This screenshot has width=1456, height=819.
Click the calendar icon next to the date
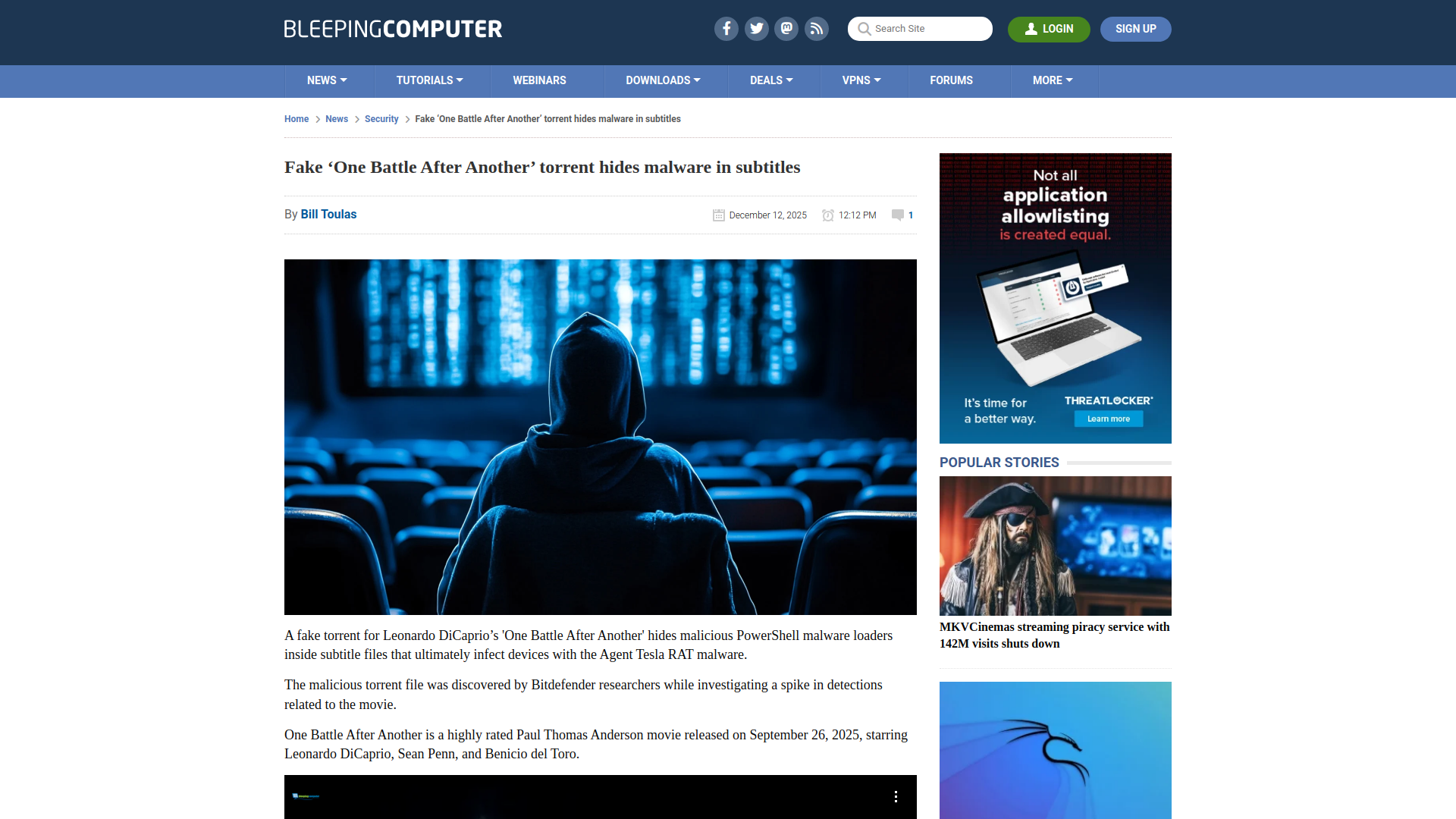(718, 215)
